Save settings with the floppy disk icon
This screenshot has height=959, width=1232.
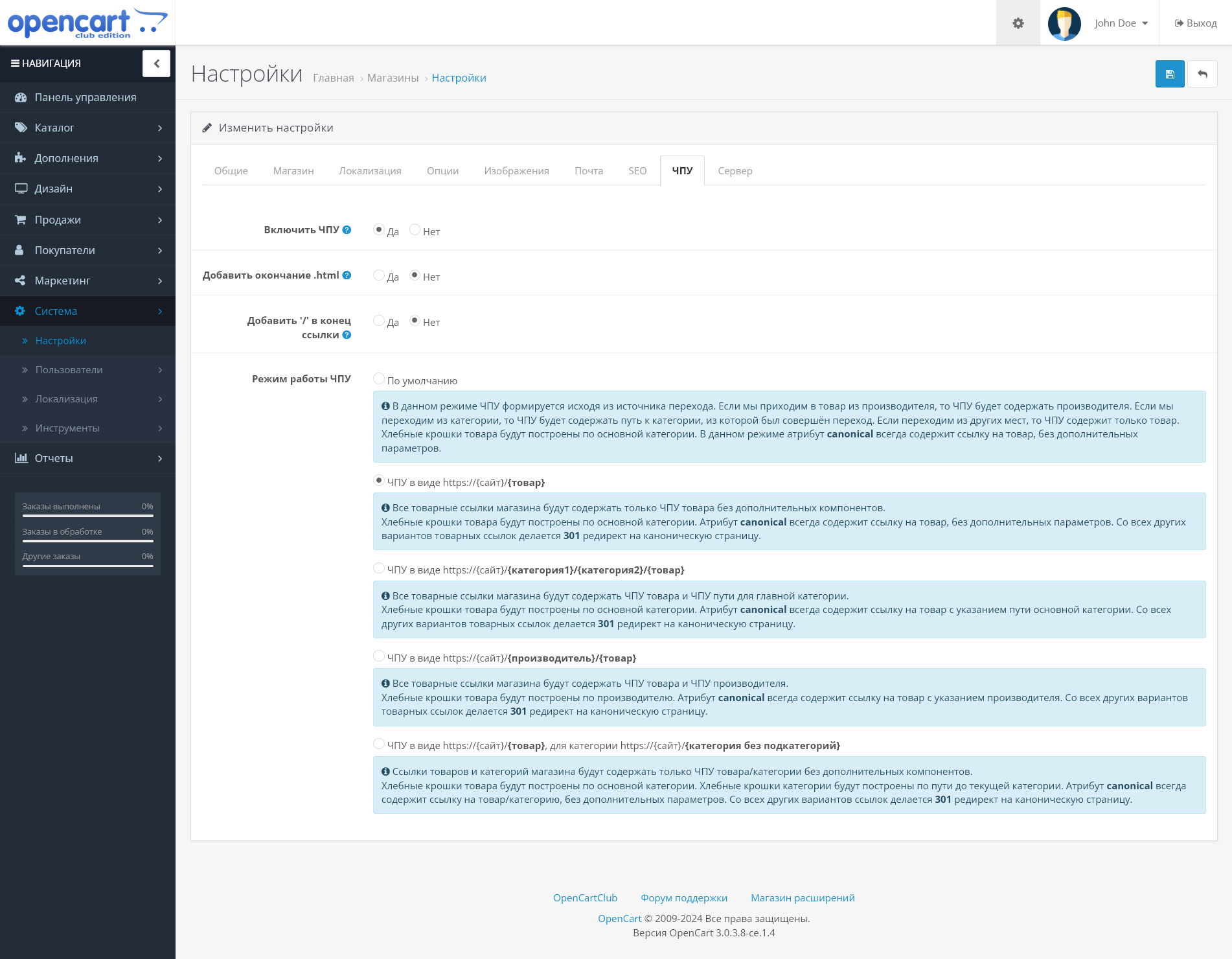1169,74
